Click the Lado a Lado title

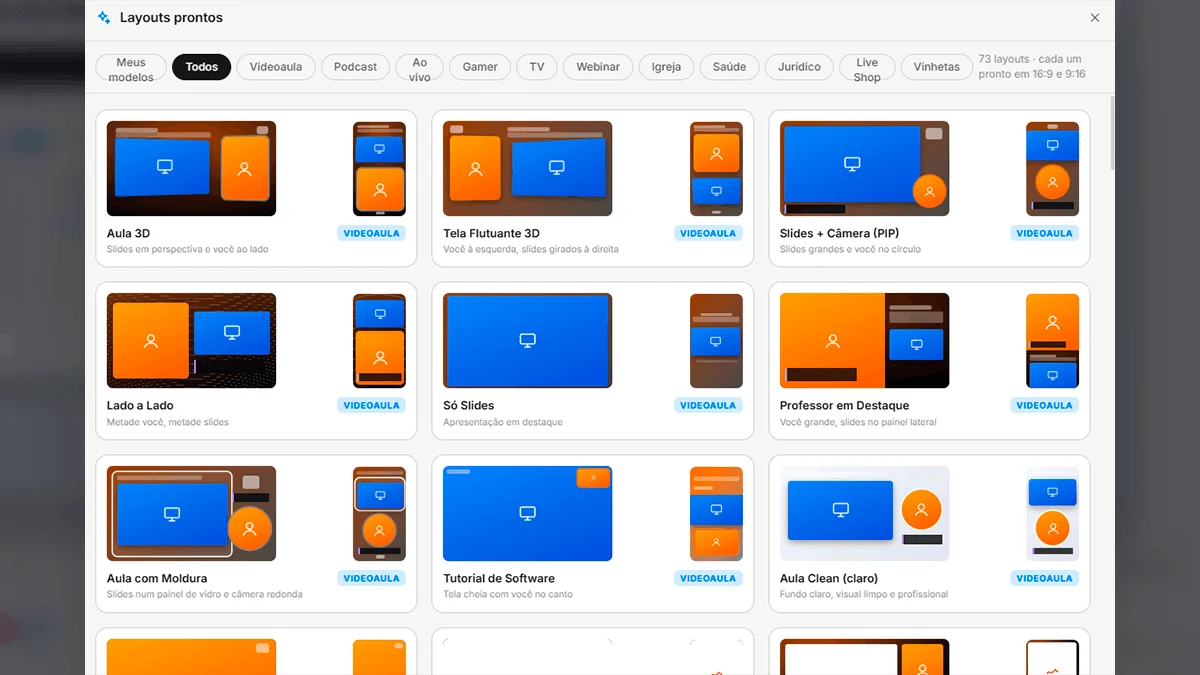pos(140,405)
